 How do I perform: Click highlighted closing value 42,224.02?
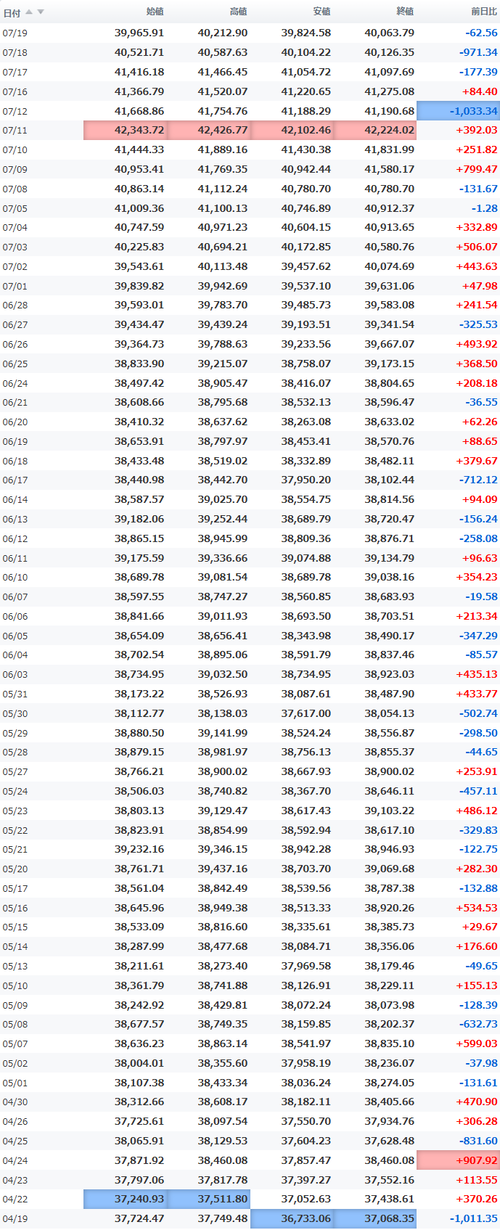[375, 130]
